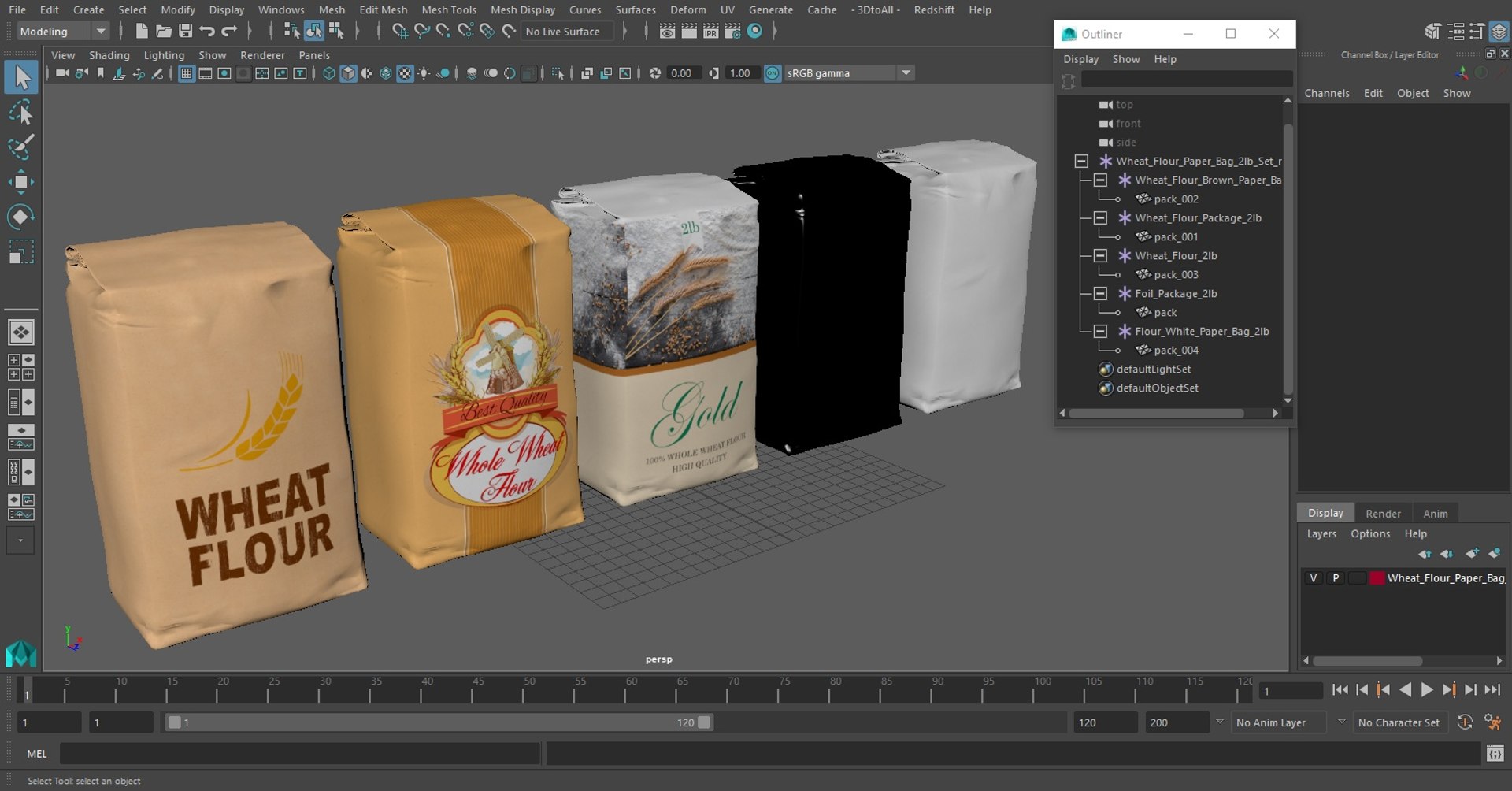Click the MEL command line input
Image resolution: width=1512 pixels, height=791 pixels.
click(300, 754)
